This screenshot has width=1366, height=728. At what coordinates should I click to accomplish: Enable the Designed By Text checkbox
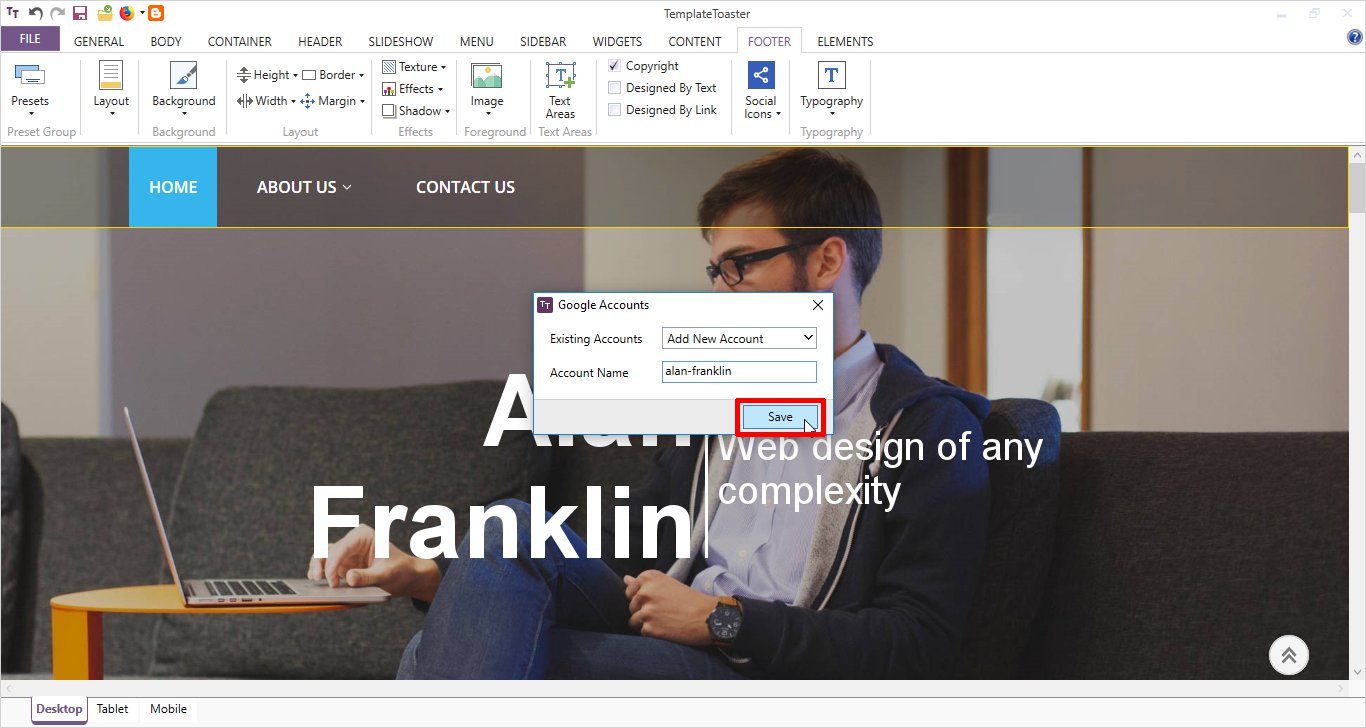click(x=615, y=88)
